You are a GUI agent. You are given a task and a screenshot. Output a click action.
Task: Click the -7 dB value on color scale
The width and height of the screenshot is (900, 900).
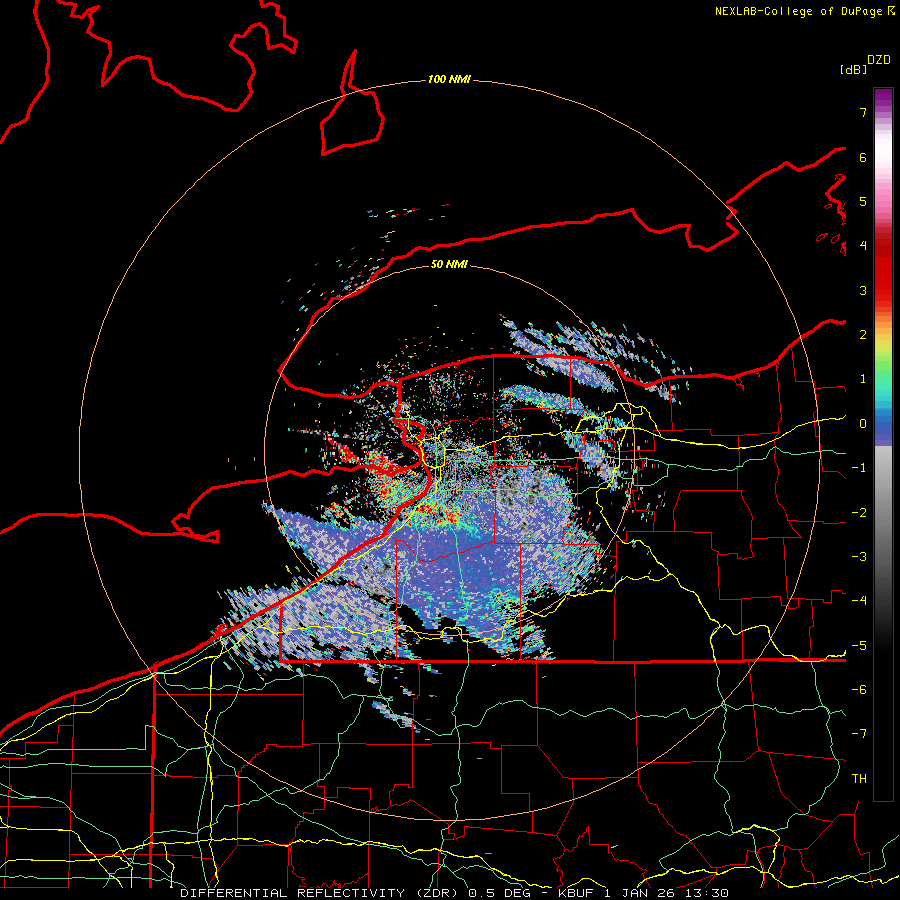859,734
